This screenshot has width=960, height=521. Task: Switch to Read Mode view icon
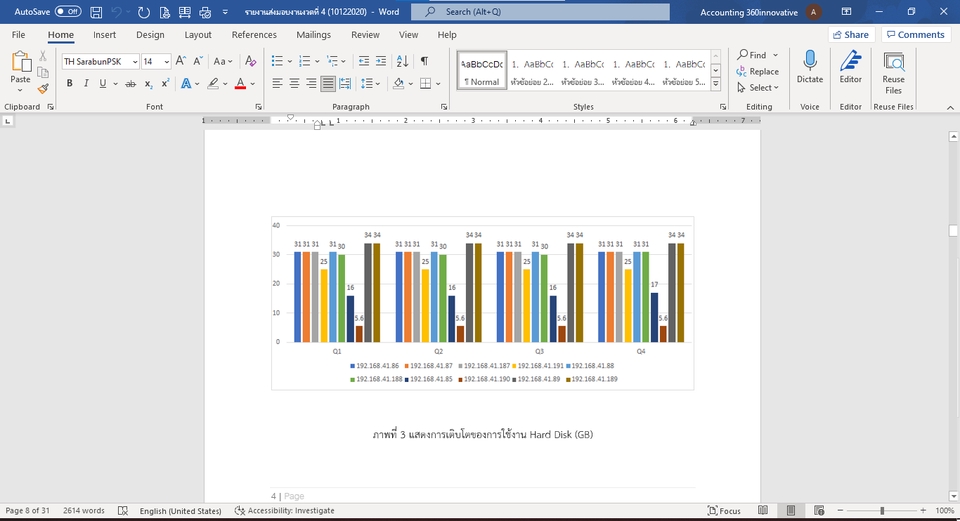(x=763, y=511)
